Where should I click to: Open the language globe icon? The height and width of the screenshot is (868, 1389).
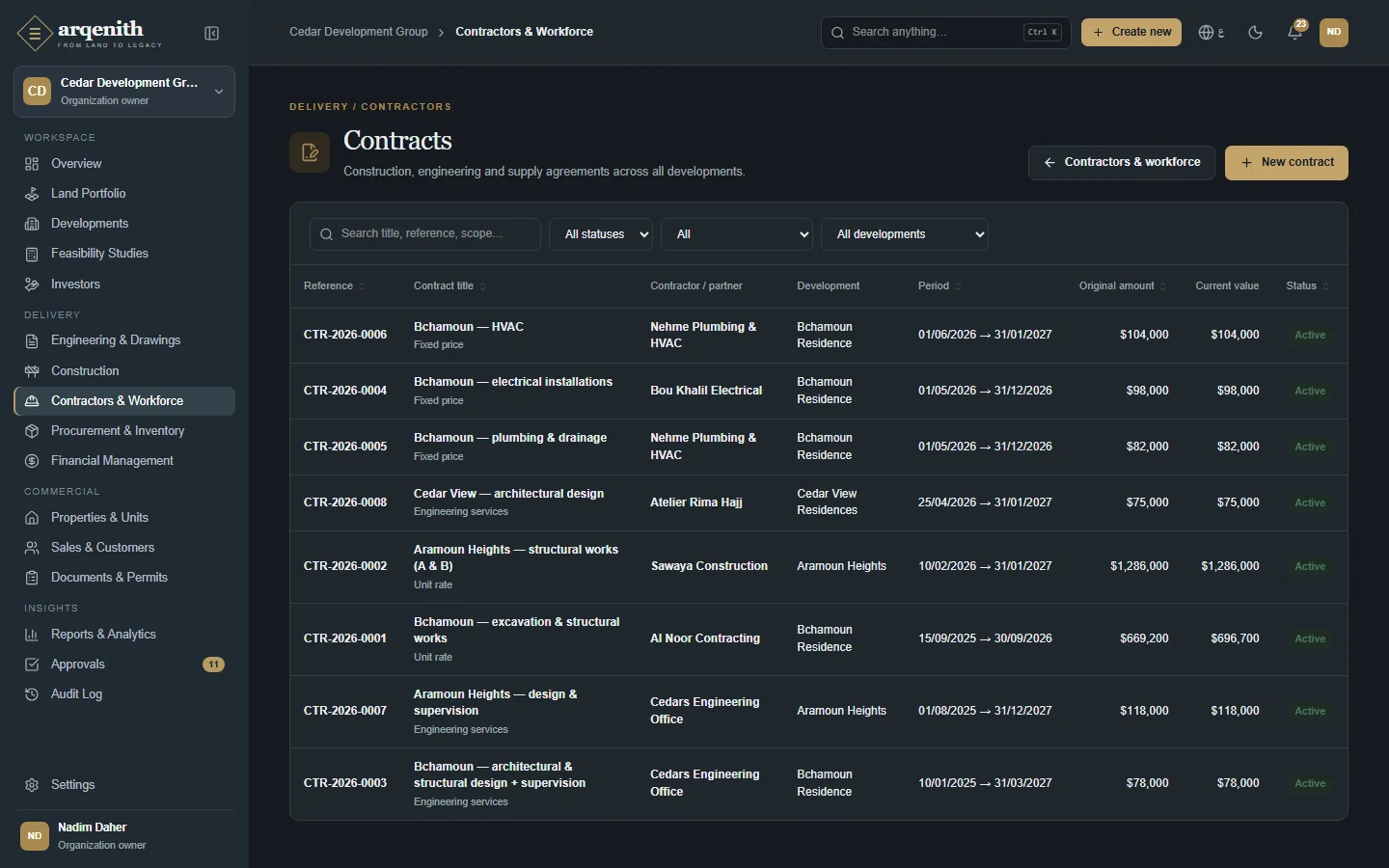[x=1211, y=33]
